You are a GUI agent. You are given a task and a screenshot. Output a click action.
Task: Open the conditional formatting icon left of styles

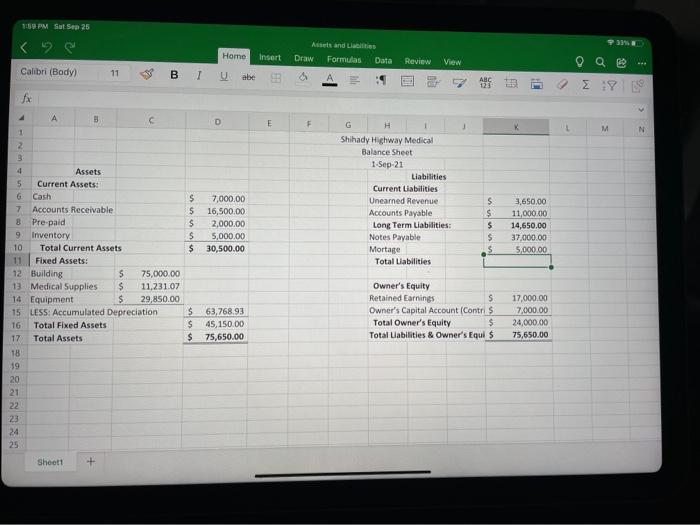click(x=433, y=81)
